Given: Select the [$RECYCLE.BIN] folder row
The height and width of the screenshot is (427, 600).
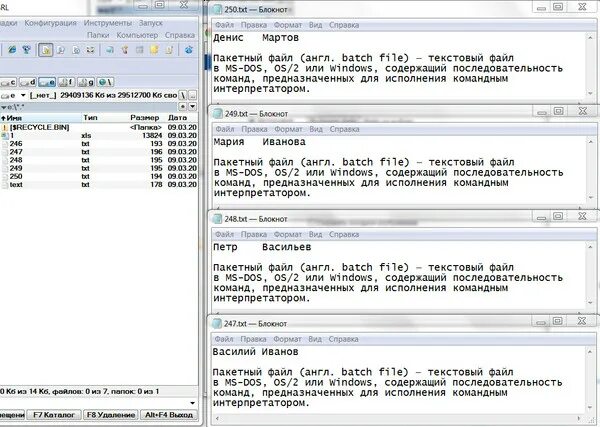Looking at the screenshot, I should point(99,127).
